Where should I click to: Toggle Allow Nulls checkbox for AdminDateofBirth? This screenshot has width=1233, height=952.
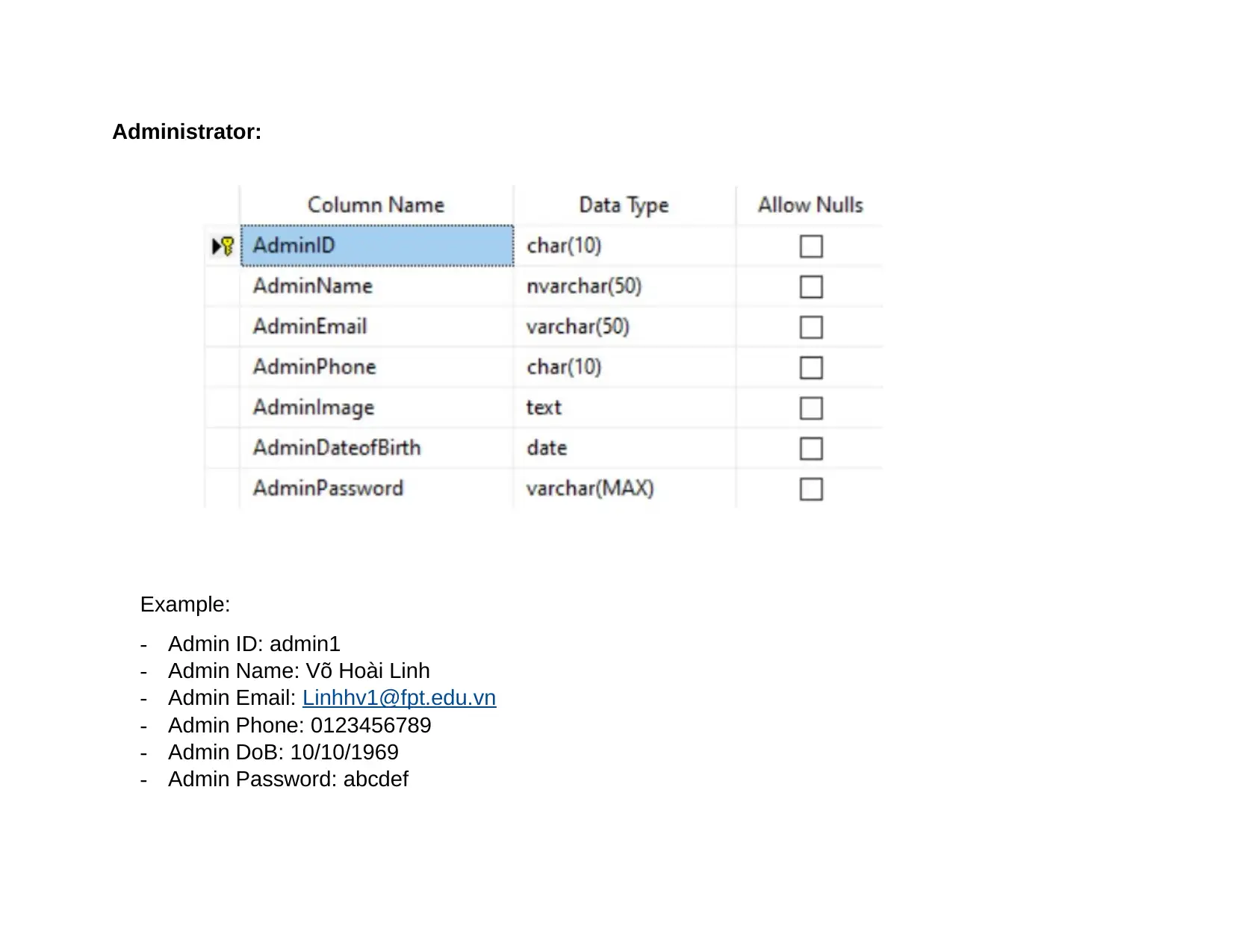tap(811, 449)
